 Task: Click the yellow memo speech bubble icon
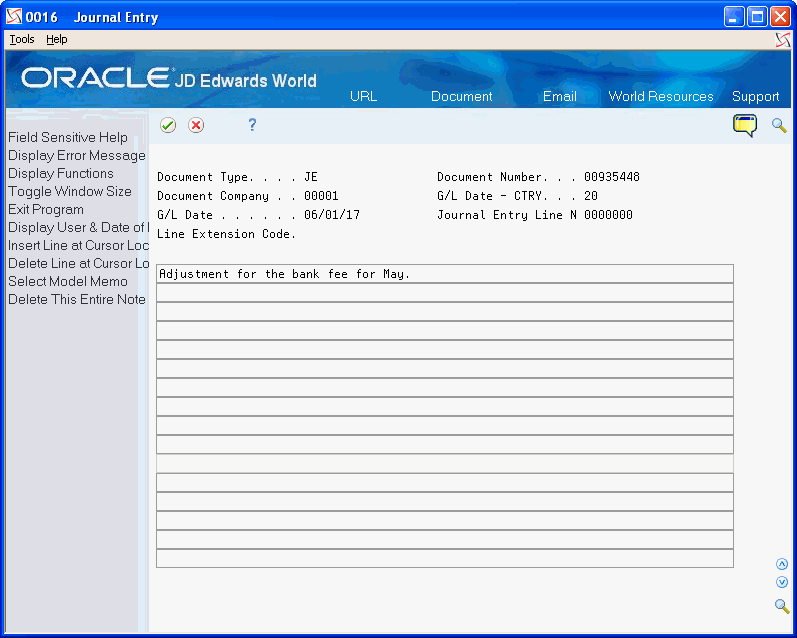pyautogui.click(x=745, y=125)
